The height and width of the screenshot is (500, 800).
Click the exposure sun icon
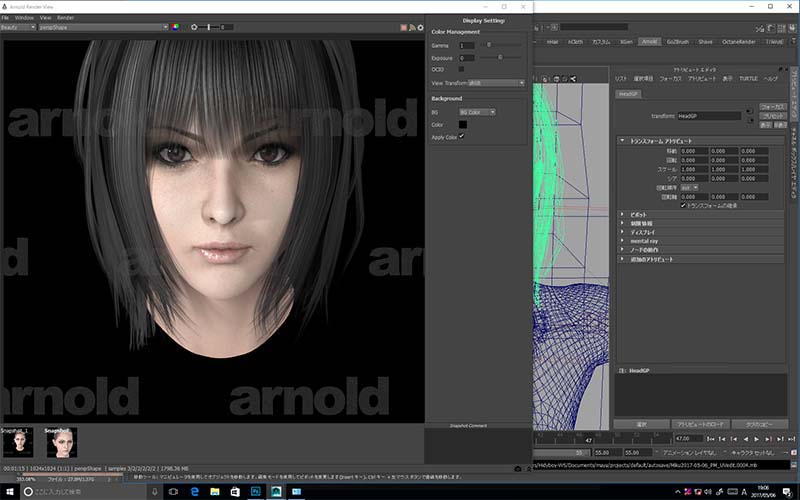coord(194,27)
